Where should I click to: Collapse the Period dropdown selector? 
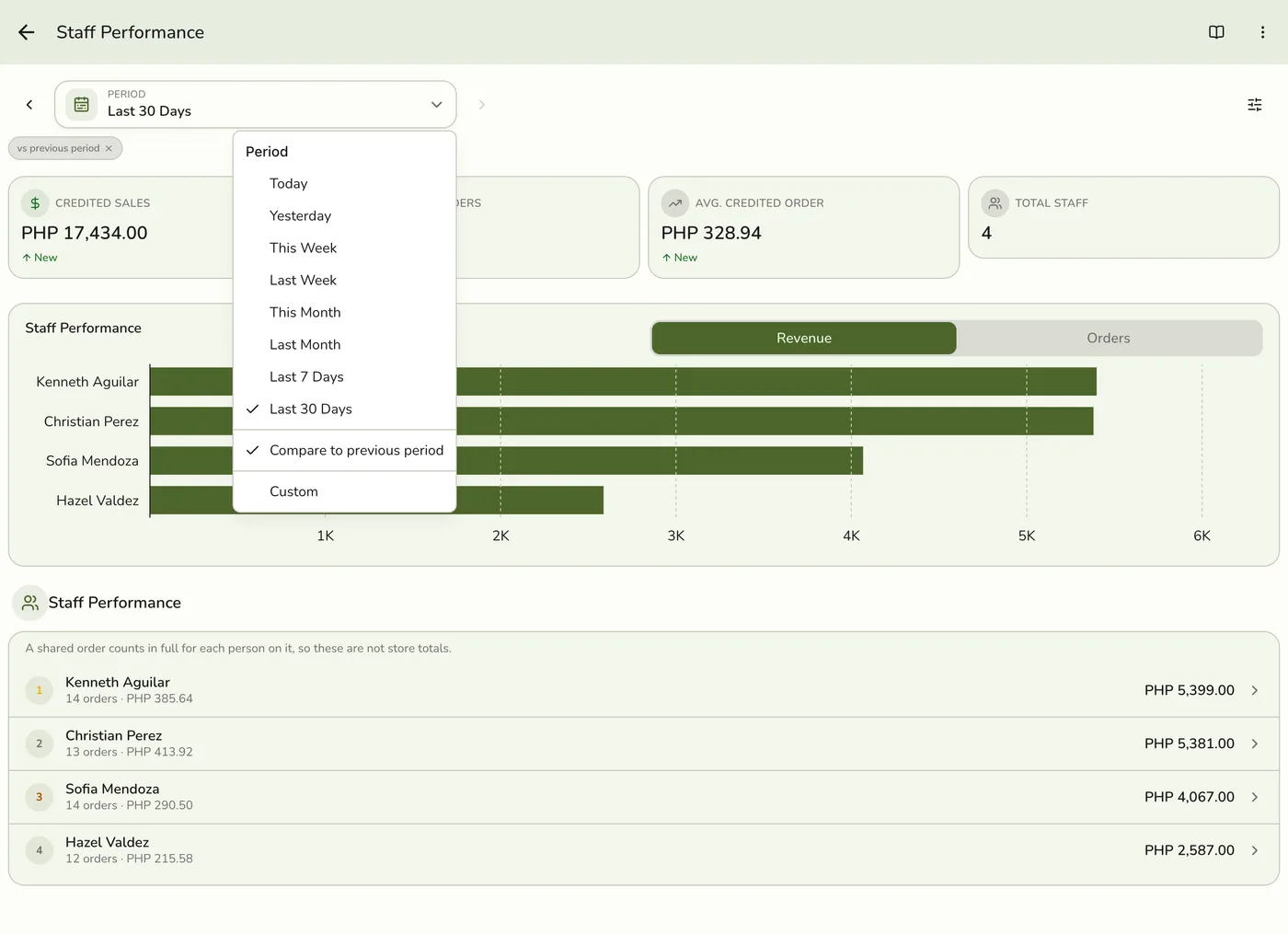pyautogui.click(x=256, y=105)
